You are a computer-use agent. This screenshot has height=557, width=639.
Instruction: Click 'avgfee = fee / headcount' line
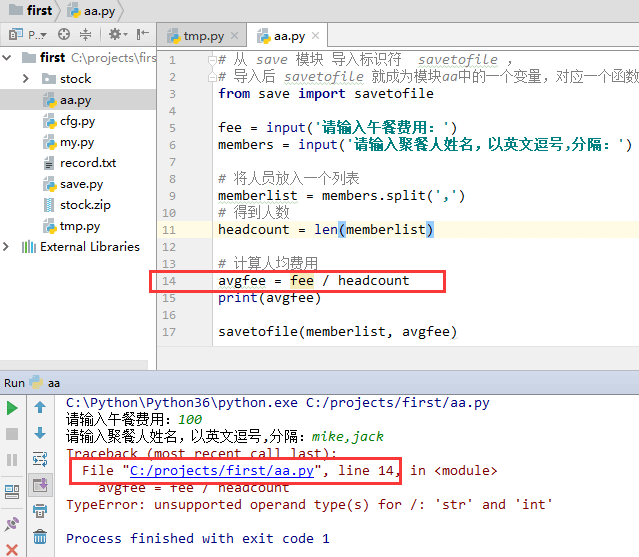313,281
